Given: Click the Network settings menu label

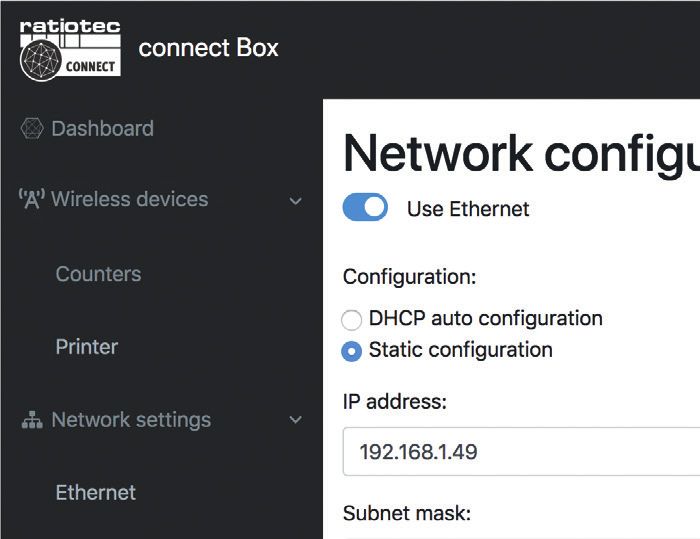Looking at the screenshot, I should point(131,420).
